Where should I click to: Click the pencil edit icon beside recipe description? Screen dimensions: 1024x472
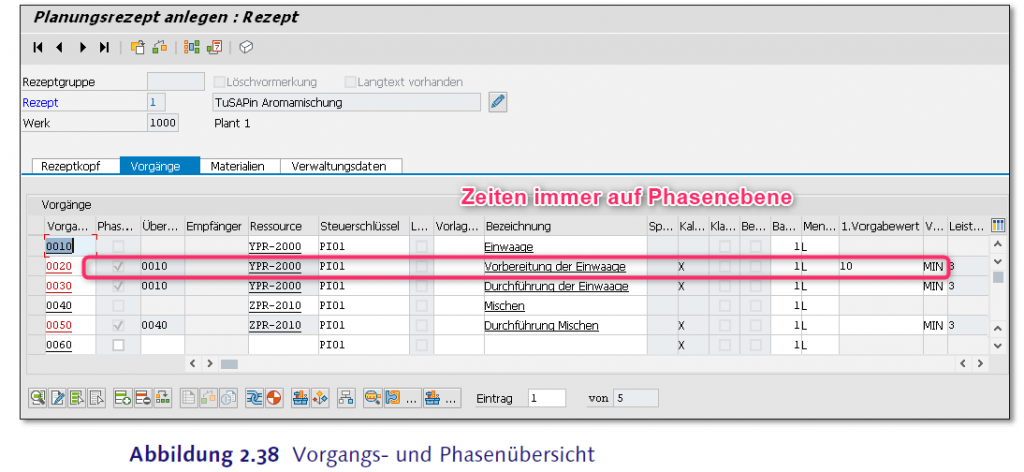pos(498,102)
